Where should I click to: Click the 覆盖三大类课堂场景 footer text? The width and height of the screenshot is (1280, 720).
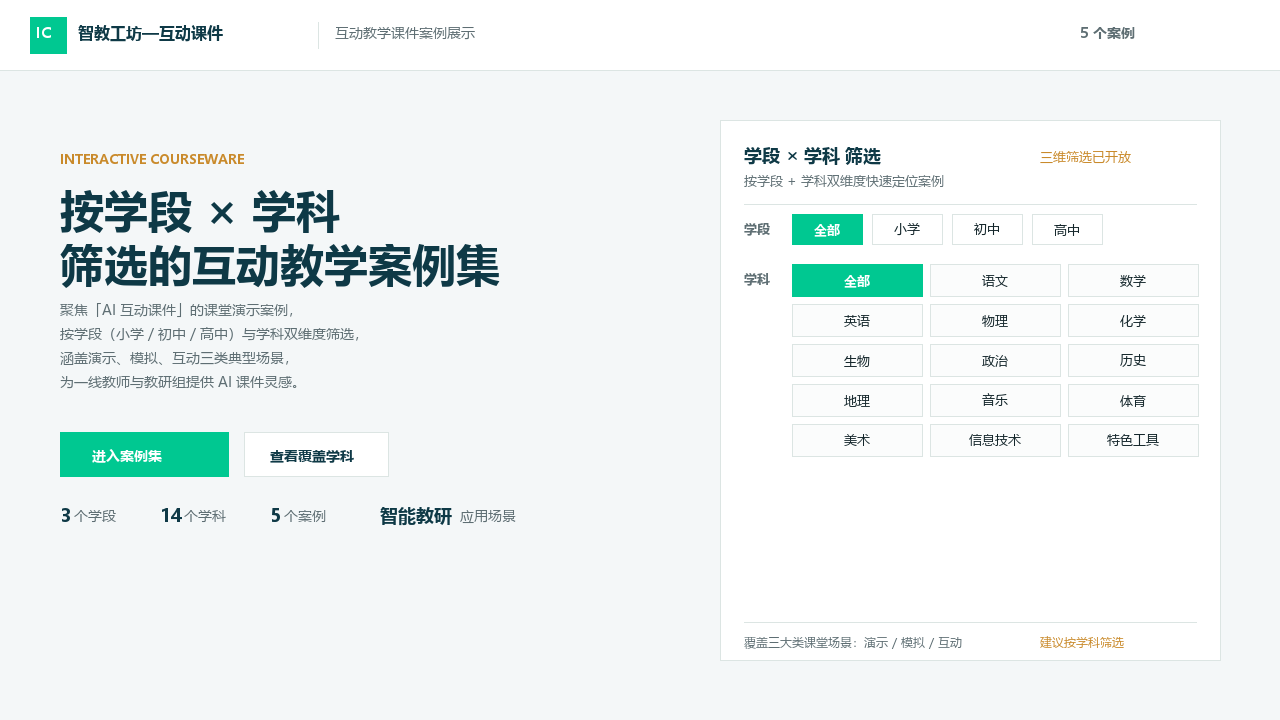tap(853, 642)
